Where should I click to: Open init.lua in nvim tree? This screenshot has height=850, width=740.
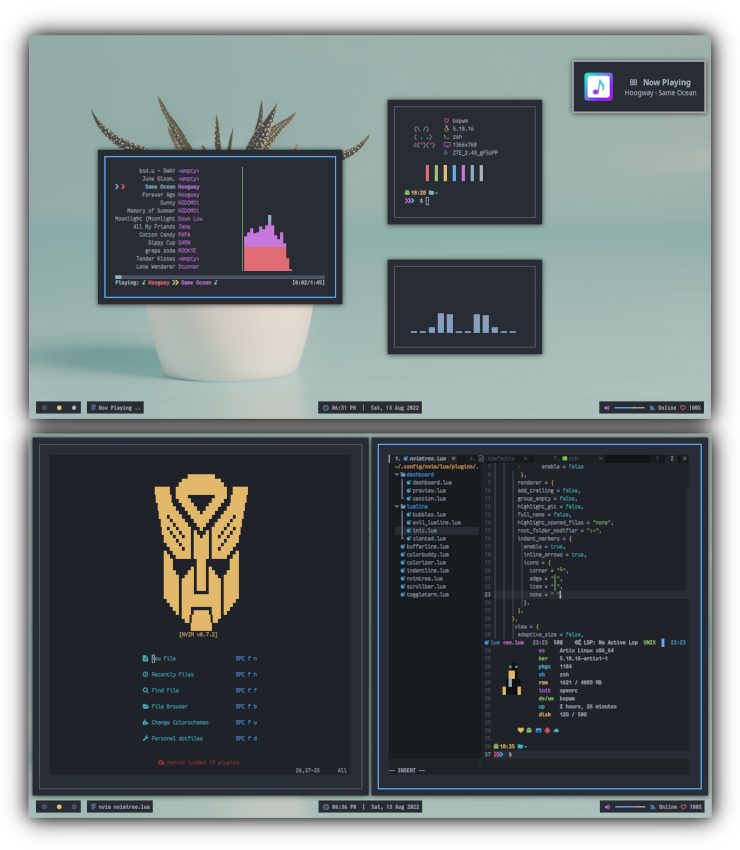[x=424, y=530]
